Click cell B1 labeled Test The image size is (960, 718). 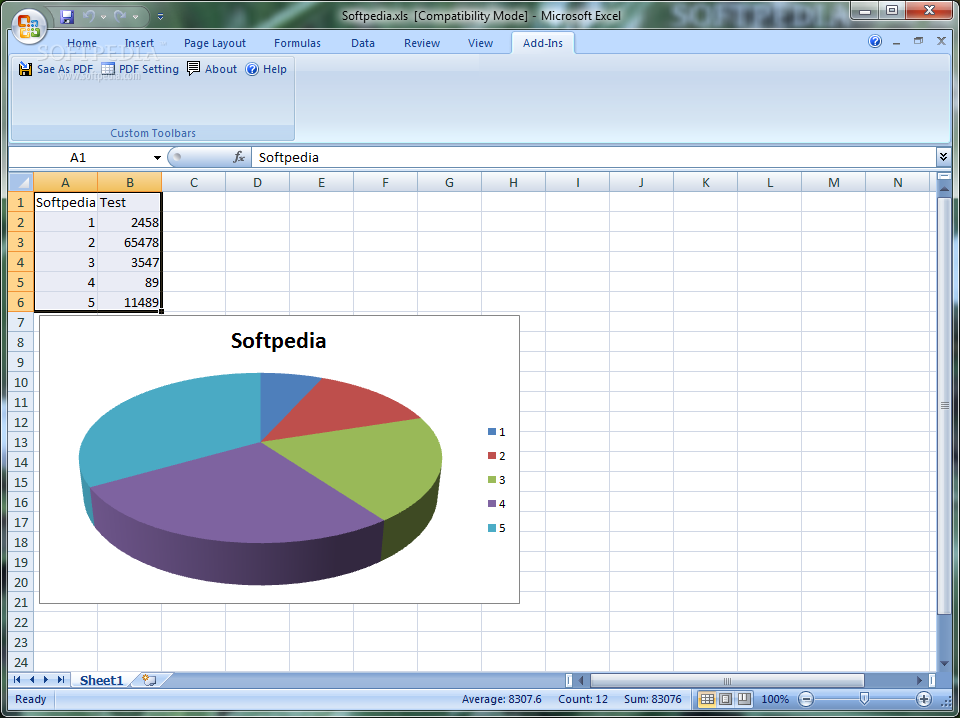(x=130, y=203)
